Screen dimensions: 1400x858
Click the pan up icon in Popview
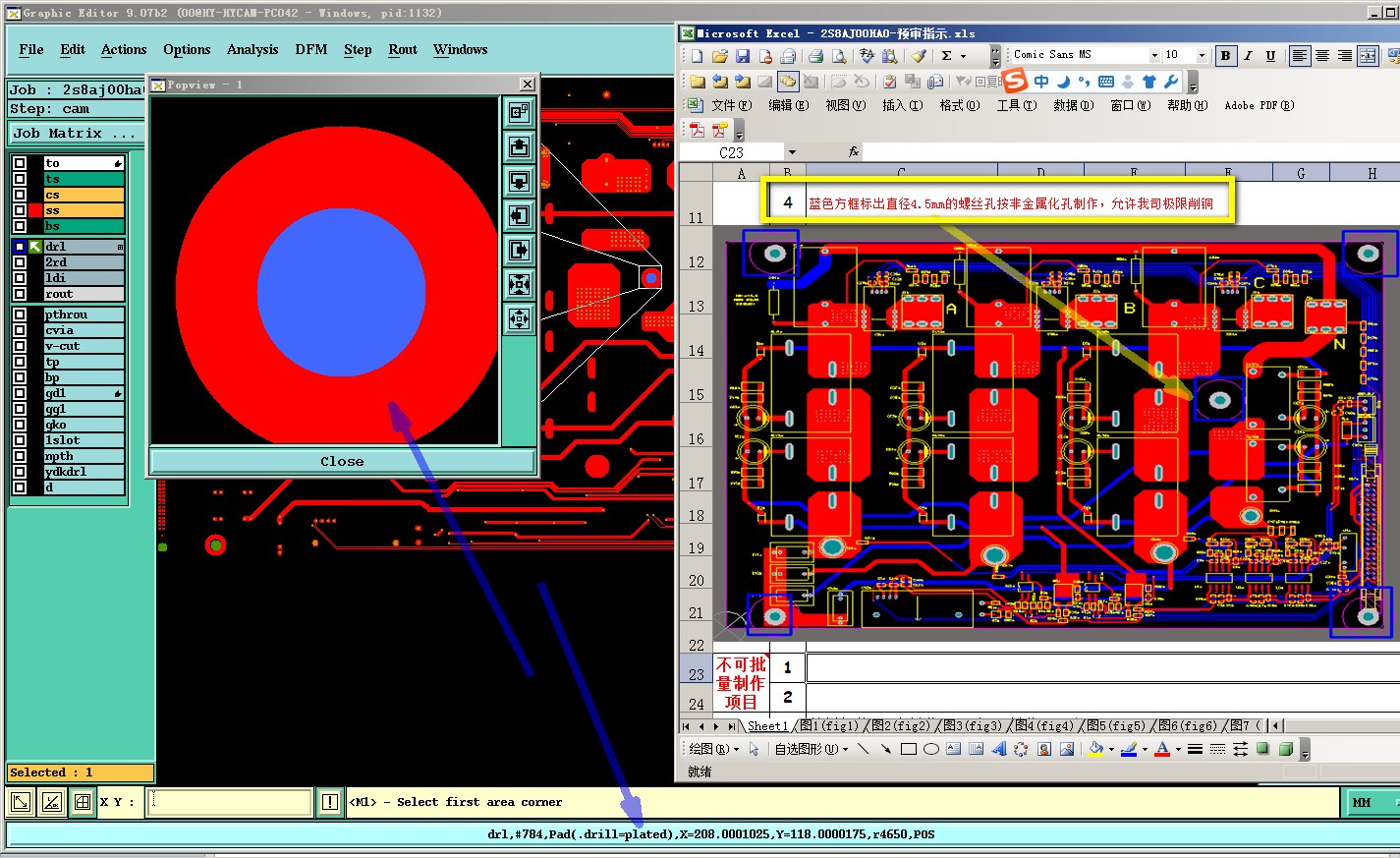[x=519, y=147]
